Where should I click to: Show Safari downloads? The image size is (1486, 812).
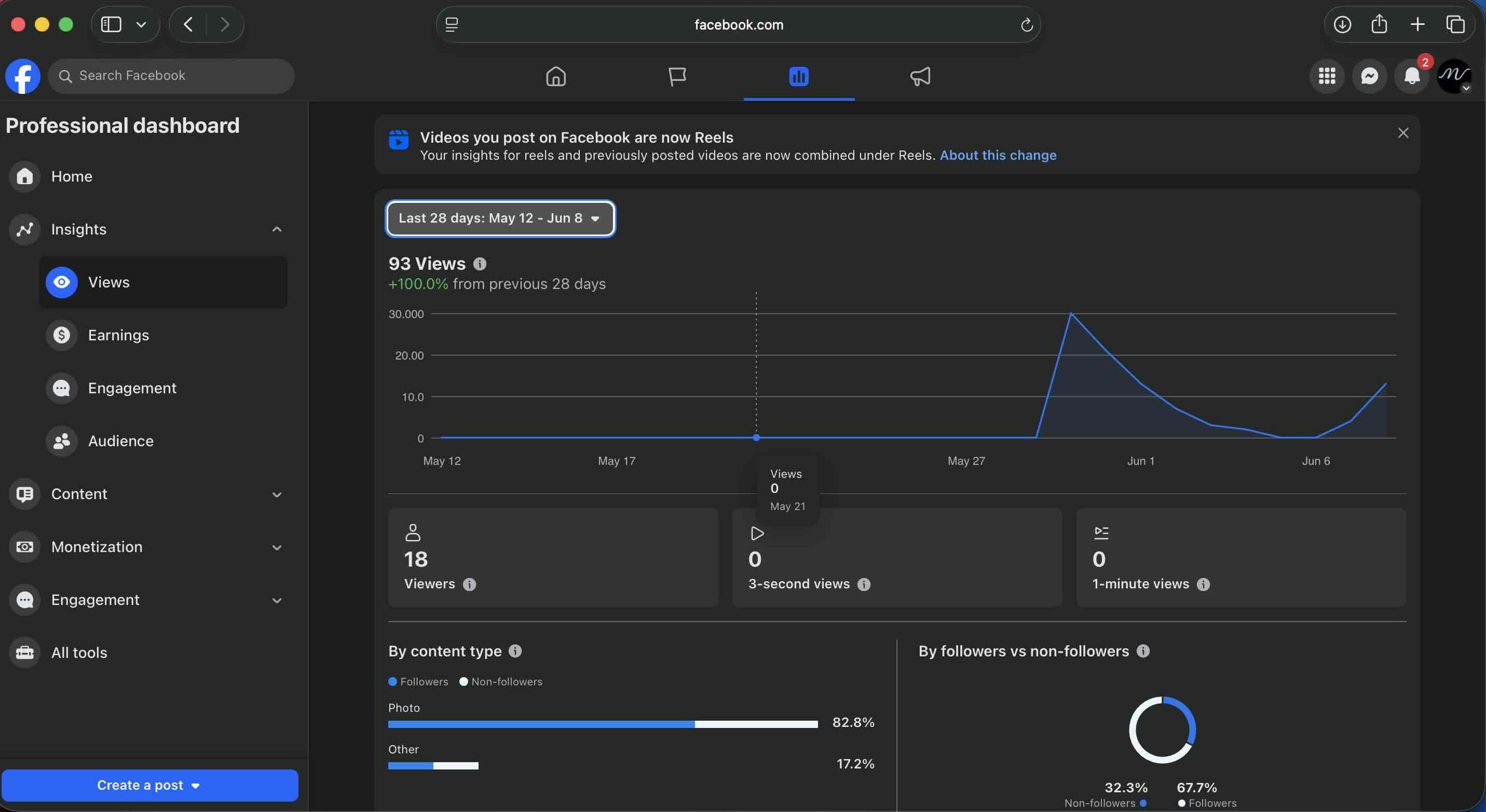point(1342,24)
